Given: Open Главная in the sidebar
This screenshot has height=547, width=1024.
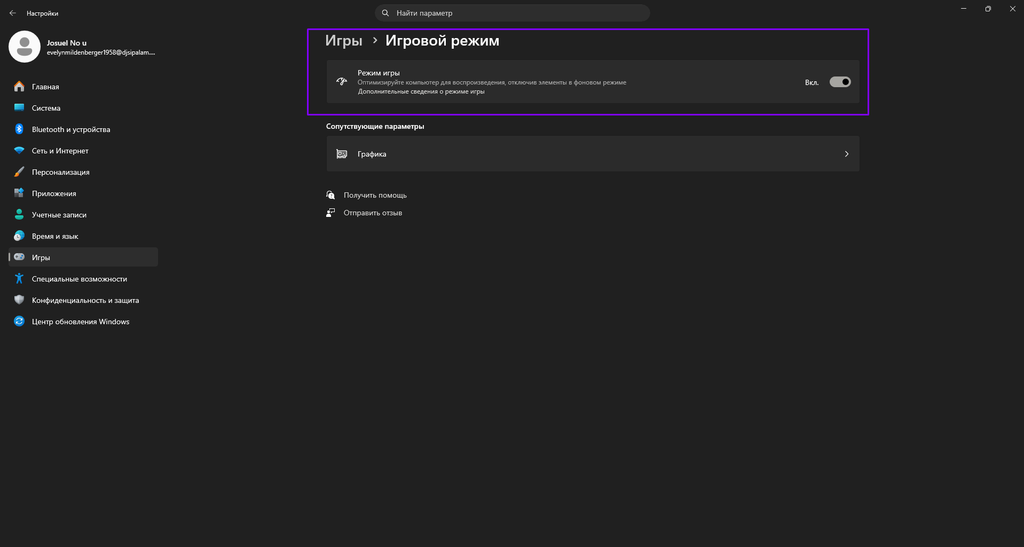Looking at the screenshot, I should point(83,86).
